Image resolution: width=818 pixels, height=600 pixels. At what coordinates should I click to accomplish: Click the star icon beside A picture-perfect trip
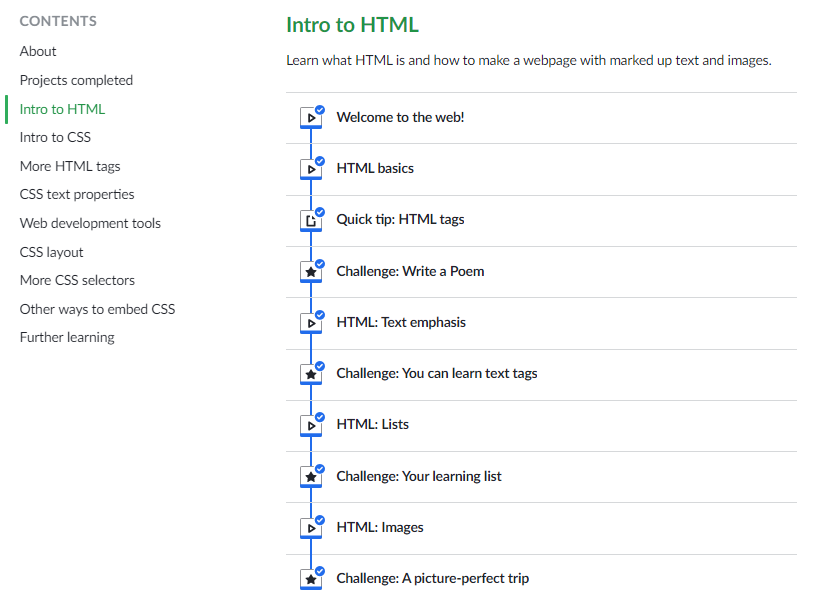[x=311, y=579]
